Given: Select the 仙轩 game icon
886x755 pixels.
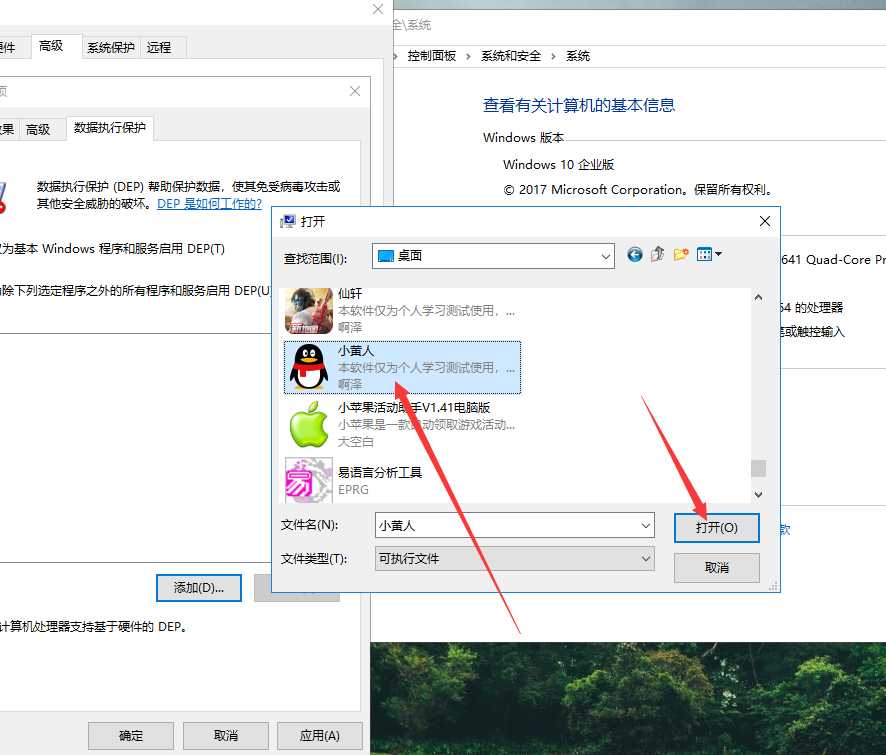Looking at the screenshot, I should 309,310.
